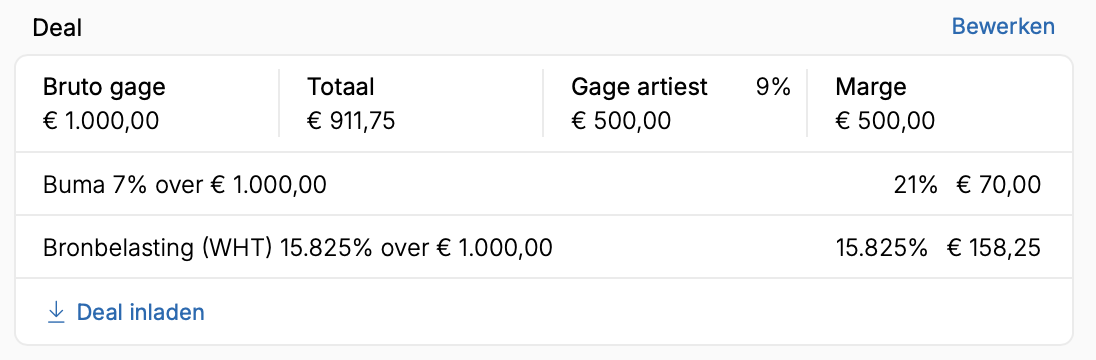Select the Bruto gage label
The image size is (1096, 360).
(104, 87)
